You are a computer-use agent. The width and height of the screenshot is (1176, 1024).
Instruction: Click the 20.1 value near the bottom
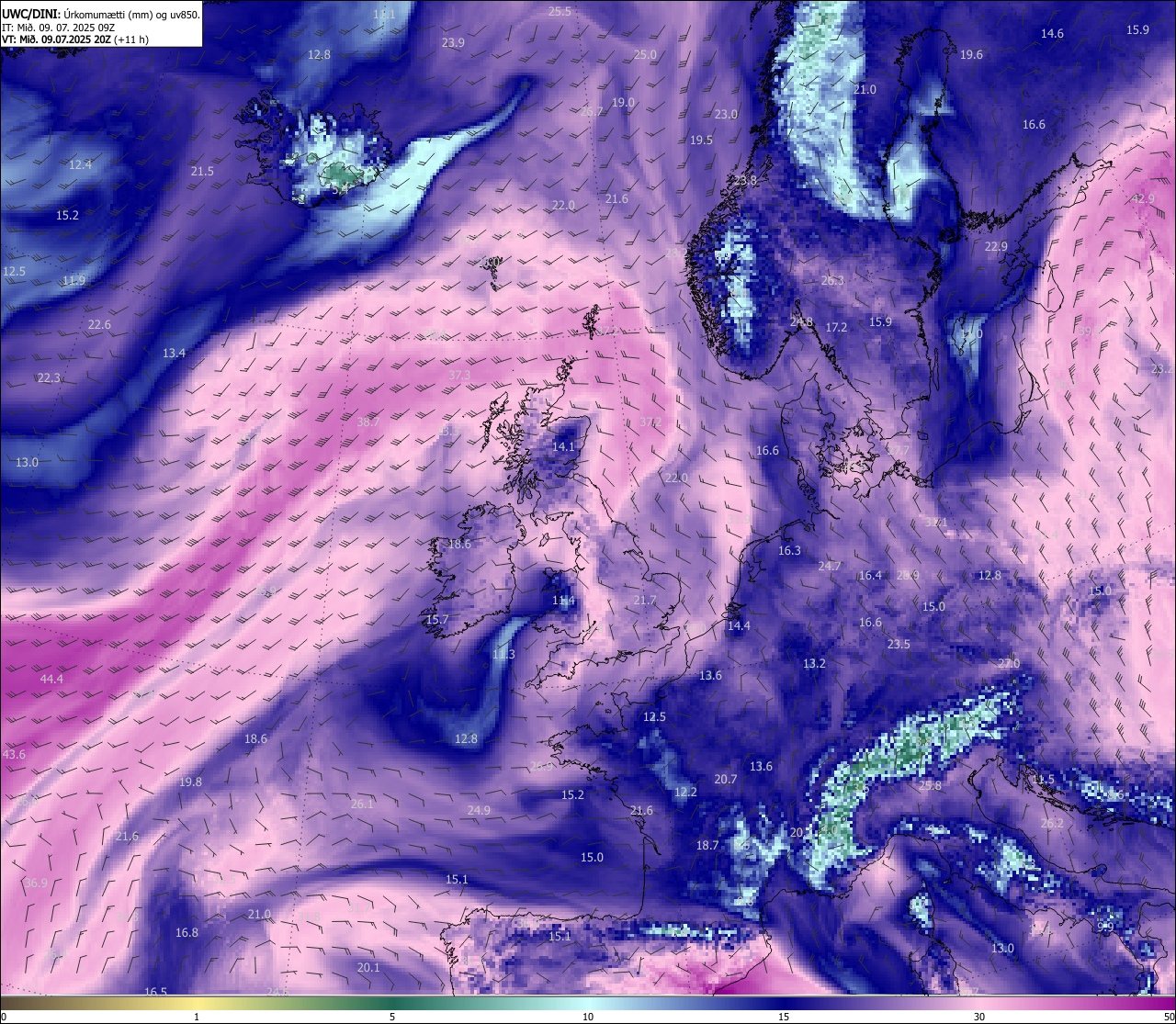point(368,967)
